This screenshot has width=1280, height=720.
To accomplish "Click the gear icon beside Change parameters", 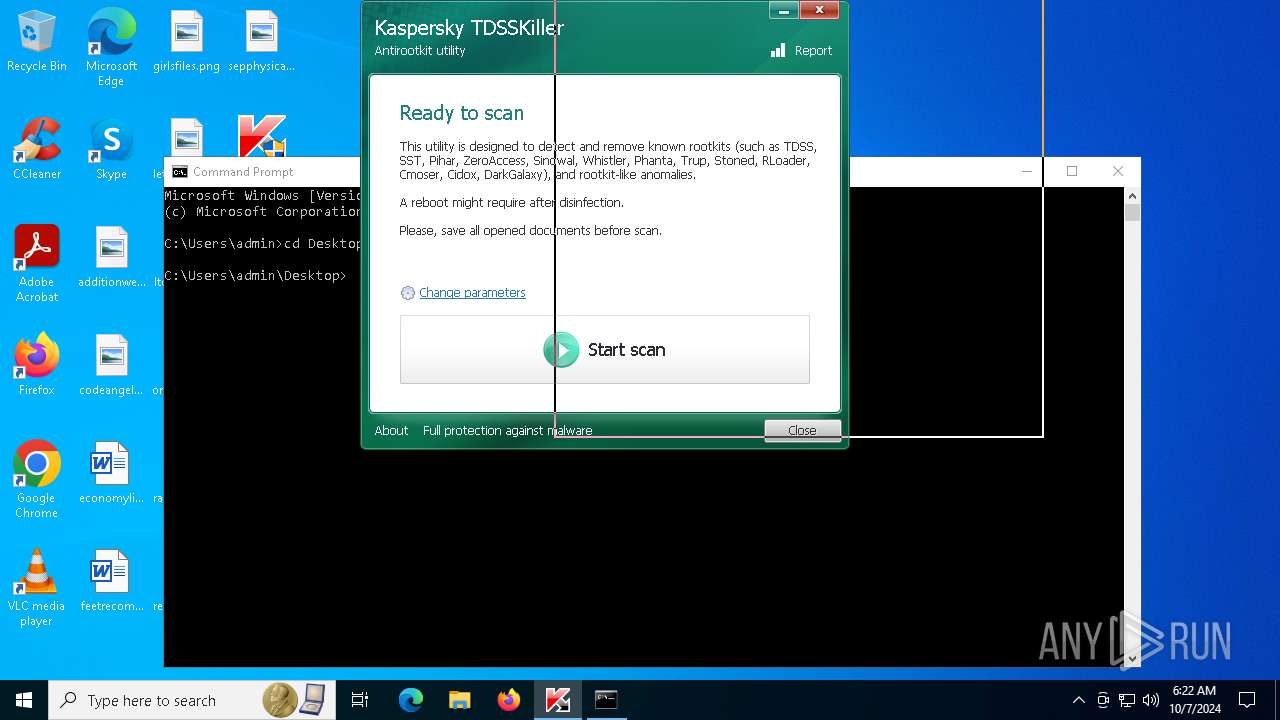I will 407,293.
